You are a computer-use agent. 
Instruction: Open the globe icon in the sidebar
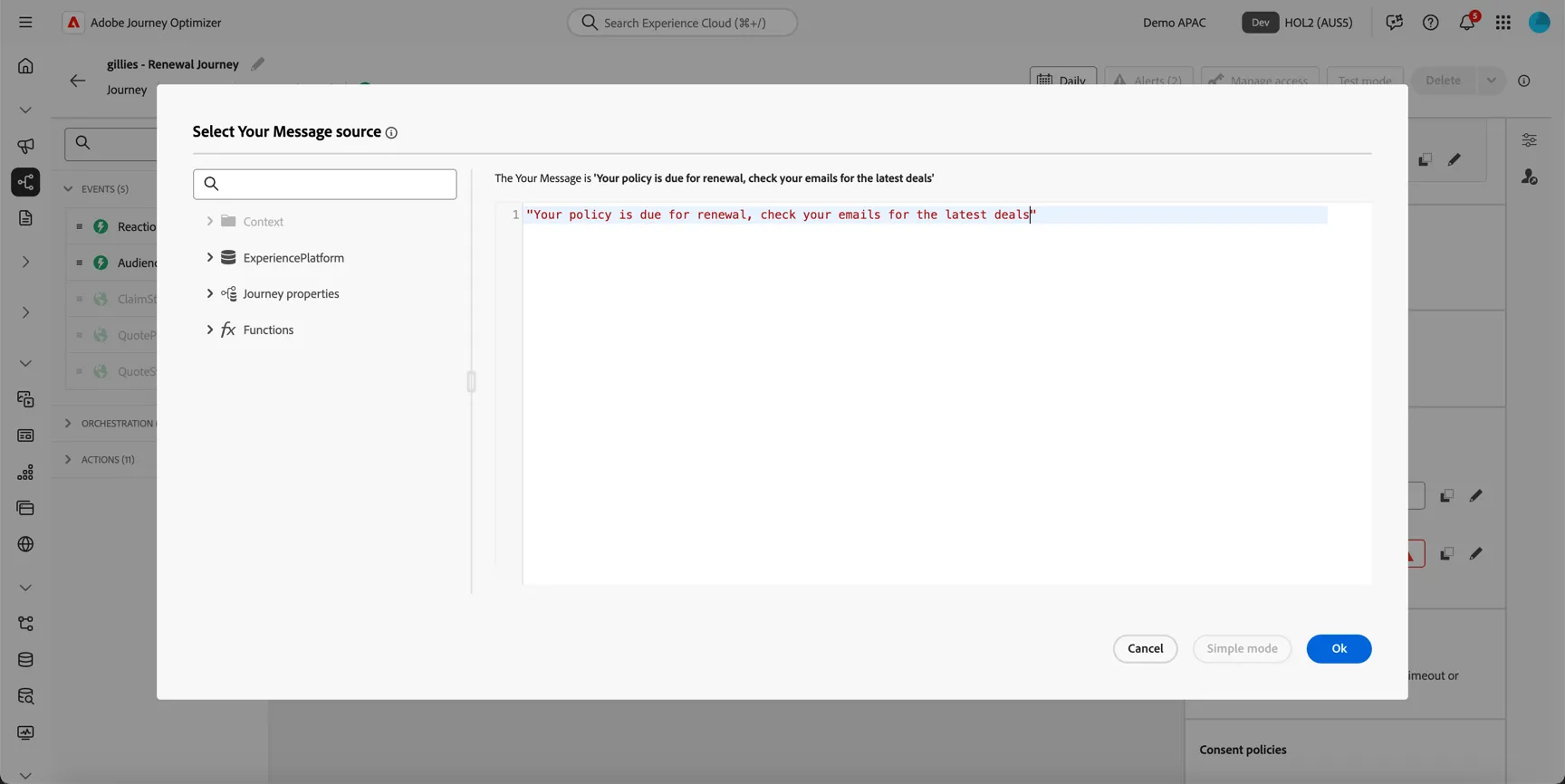(x=25, y=544)
